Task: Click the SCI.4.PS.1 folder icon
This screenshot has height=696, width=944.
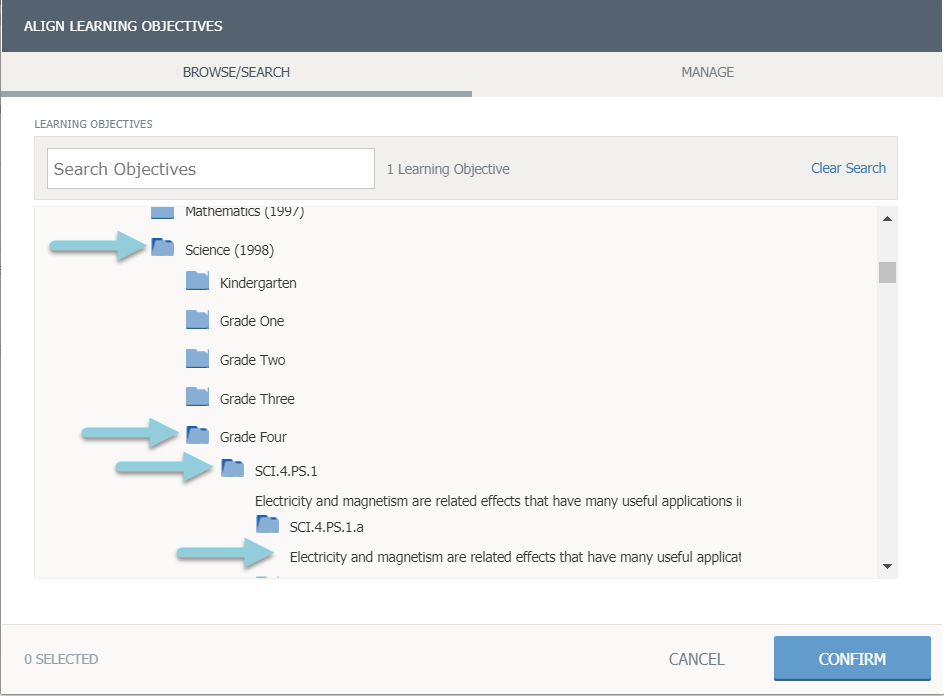Action: click(232, 469)
